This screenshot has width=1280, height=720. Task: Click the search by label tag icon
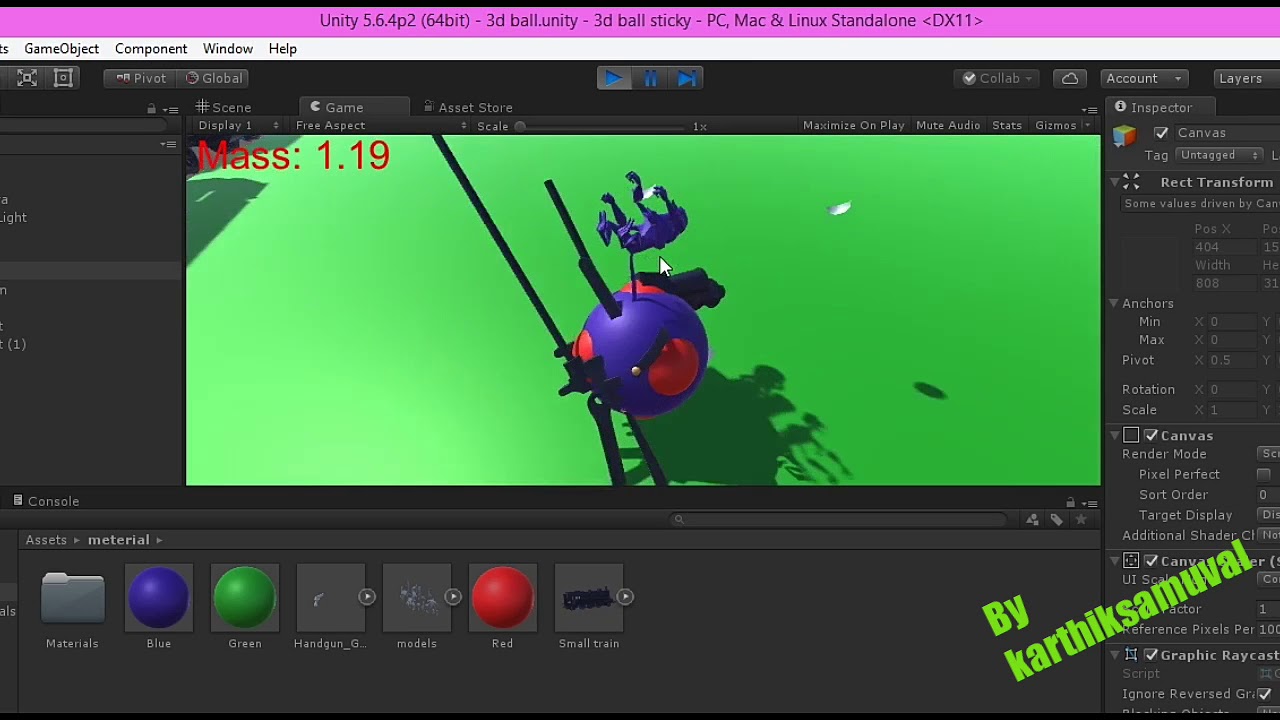pos(1056,519)
